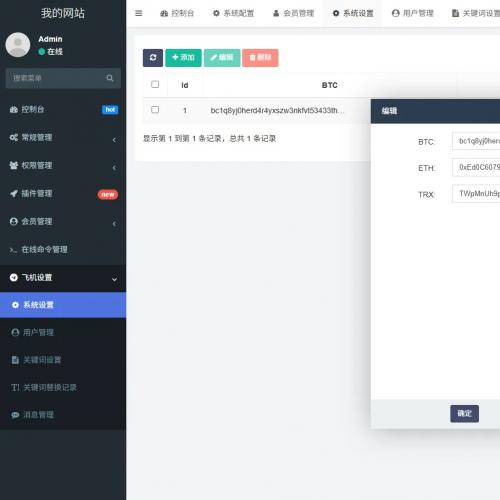This screenshot has height=500, width=500.
Task: Expand the 会员管理 sidebar menu
Action: (63, 221)
